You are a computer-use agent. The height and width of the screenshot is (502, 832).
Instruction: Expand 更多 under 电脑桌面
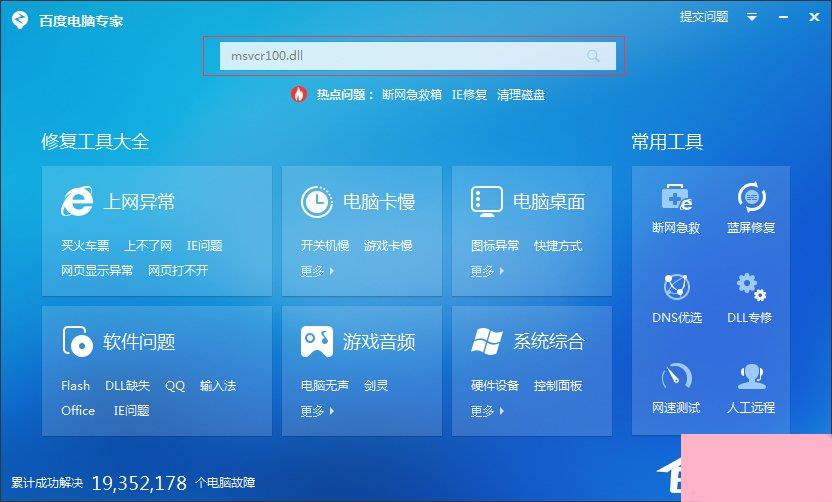487,271
